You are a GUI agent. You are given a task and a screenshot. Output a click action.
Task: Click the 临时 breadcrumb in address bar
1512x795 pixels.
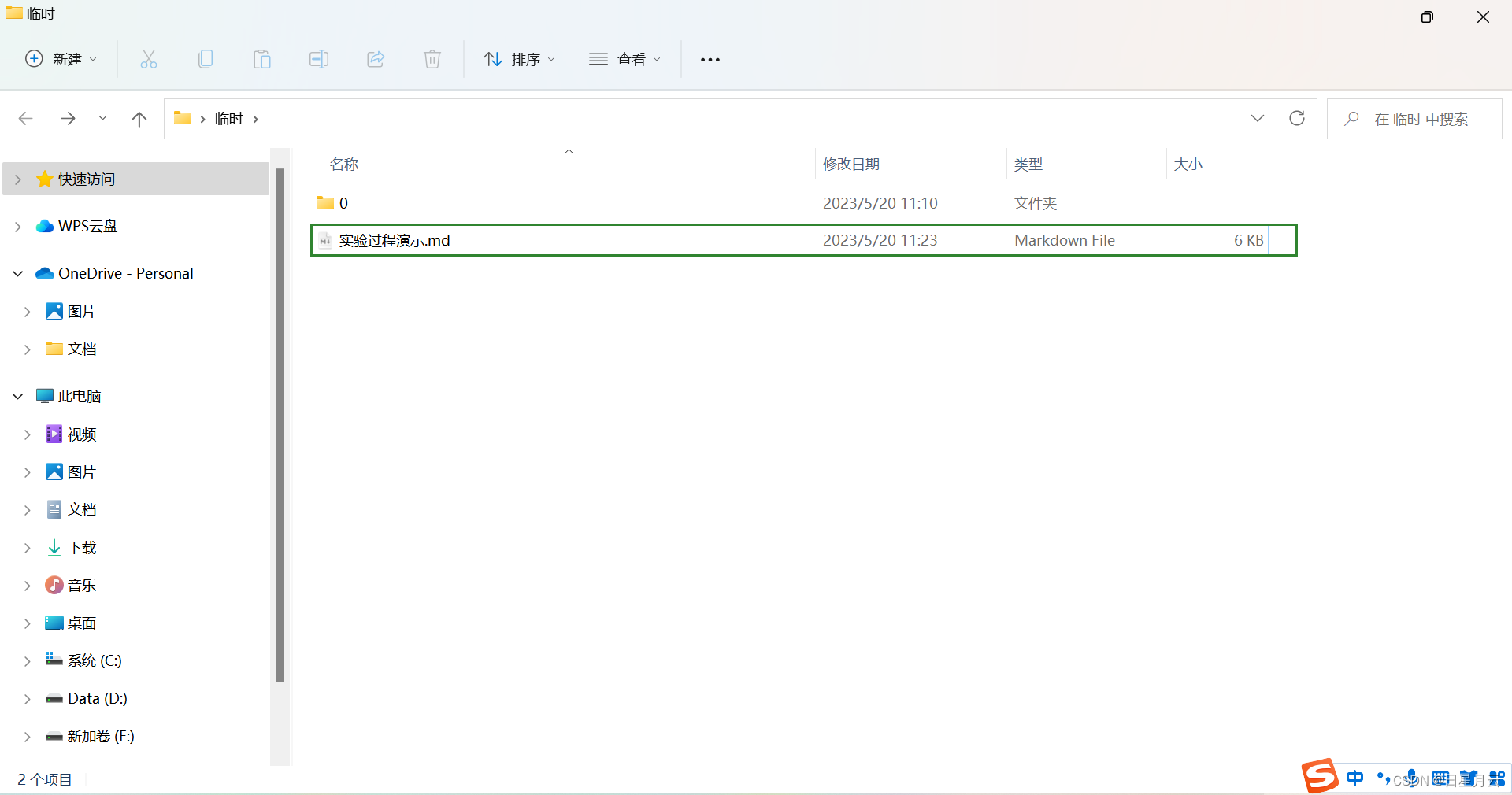point(229,119)
